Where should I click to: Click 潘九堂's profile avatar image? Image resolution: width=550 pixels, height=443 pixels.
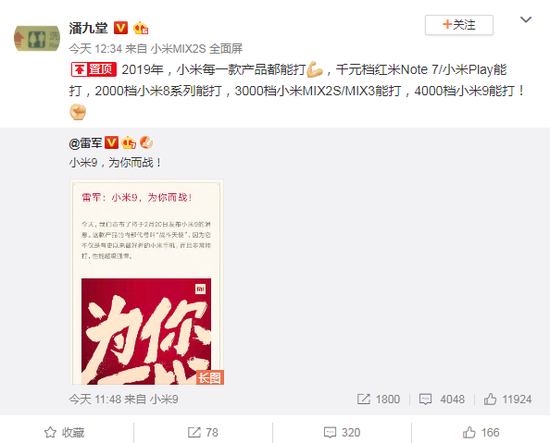click(37, 38)
